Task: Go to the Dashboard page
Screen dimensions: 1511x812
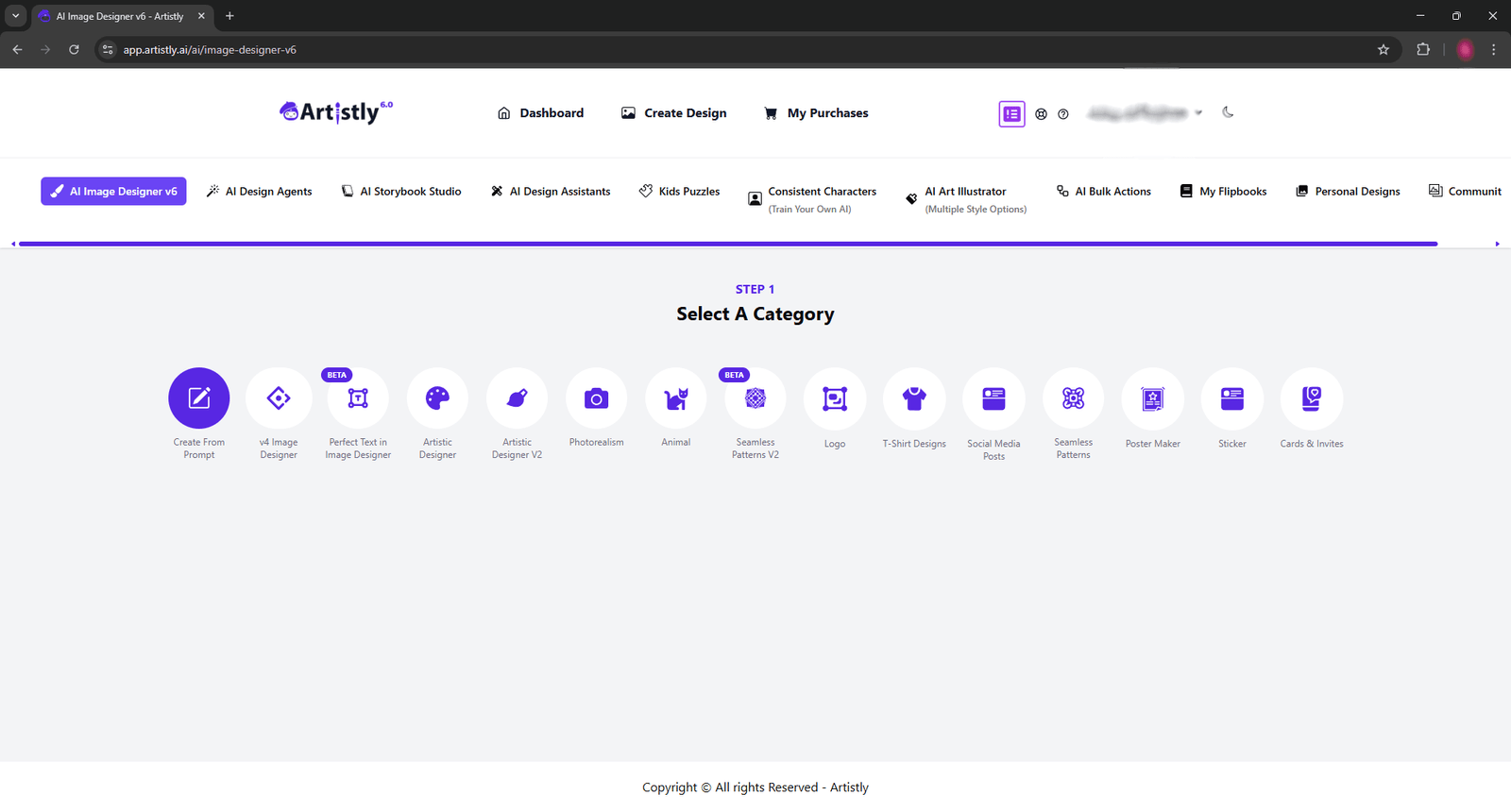Action: click(x=540, y=113)
